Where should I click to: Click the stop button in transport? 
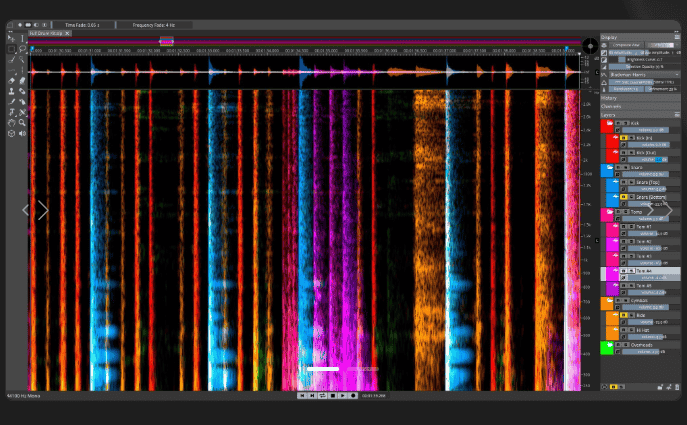(333, 396)
